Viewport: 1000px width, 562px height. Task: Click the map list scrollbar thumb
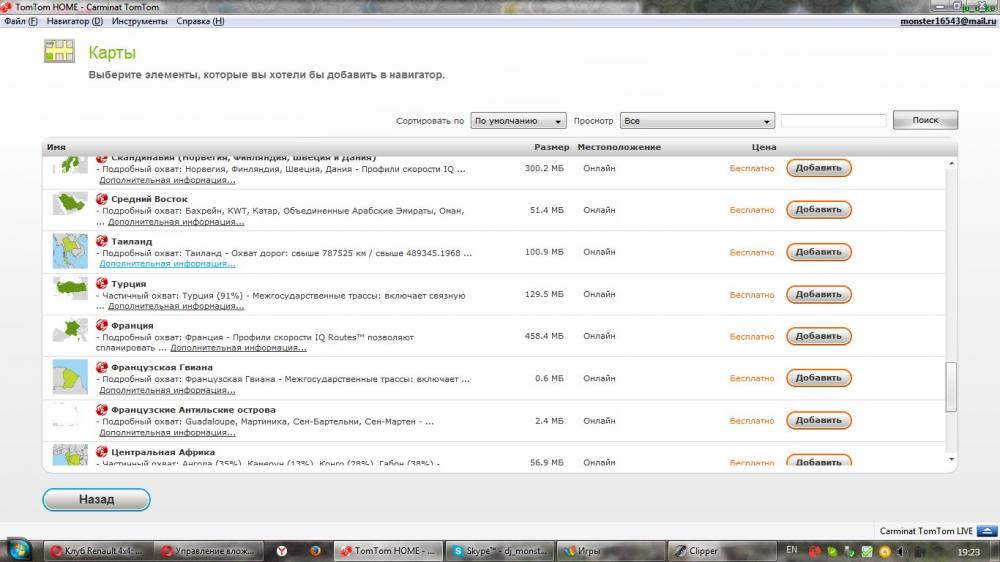[x=951, y=387]
